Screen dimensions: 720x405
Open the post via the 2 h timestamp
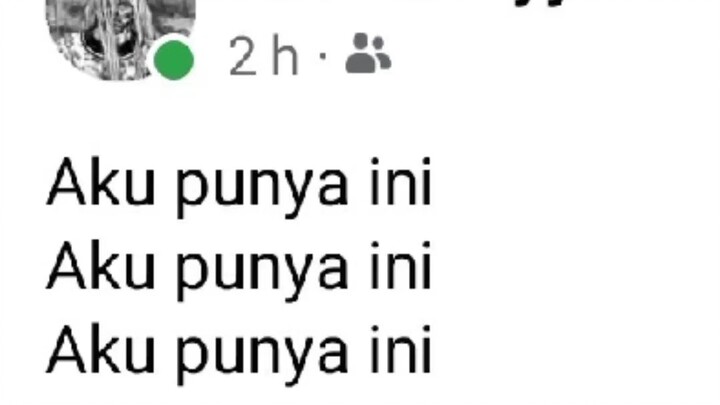264,56
